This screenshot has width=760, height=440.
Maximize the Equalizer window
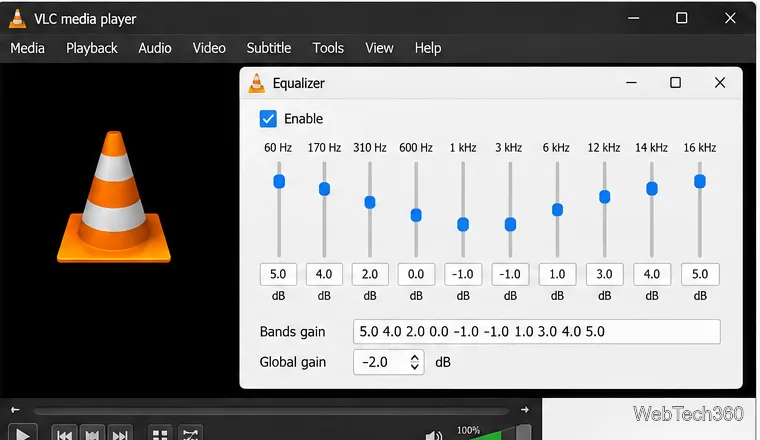point(675,83)
